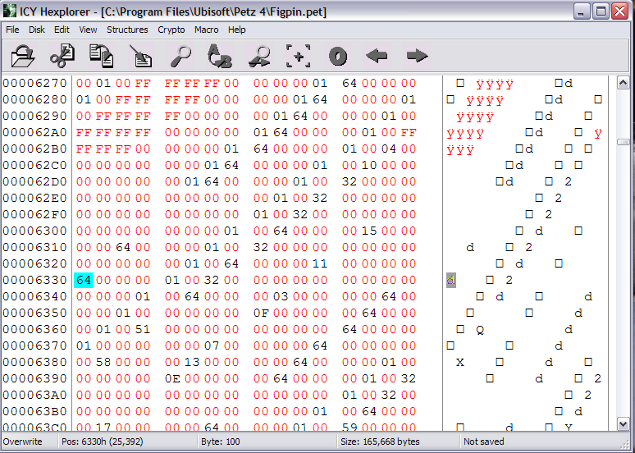Open the File menu
635x453 pixels.
point(13,30)
